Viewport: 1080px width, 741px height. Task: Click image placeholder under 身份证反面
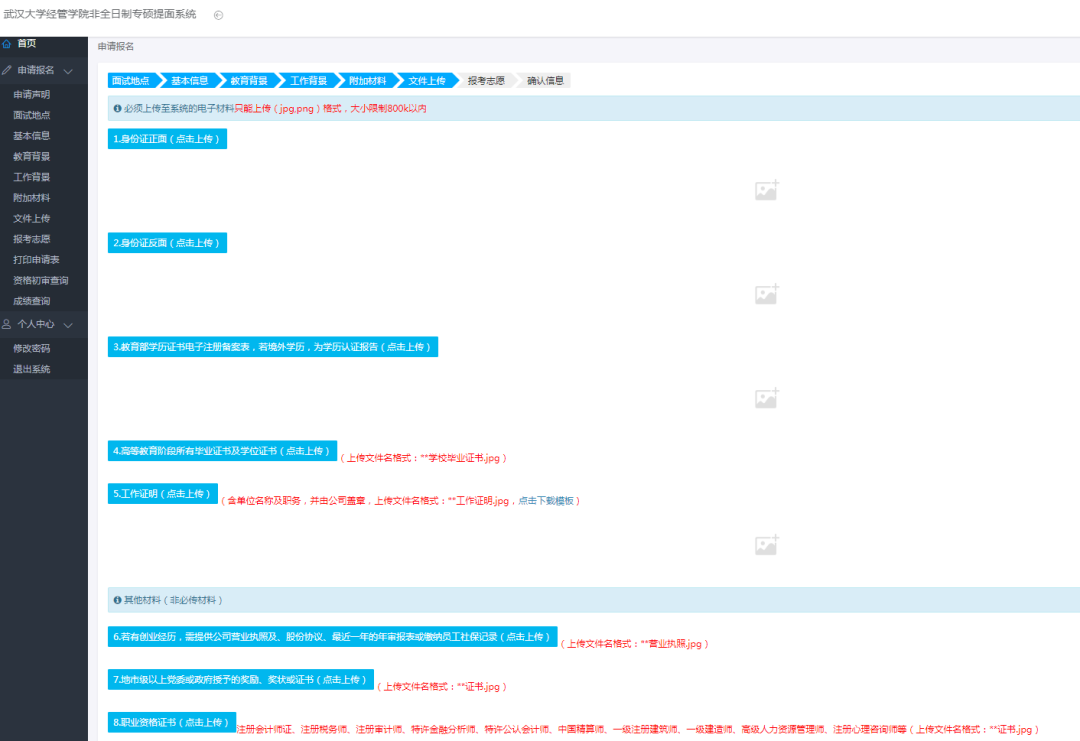[x=766, y=294]
